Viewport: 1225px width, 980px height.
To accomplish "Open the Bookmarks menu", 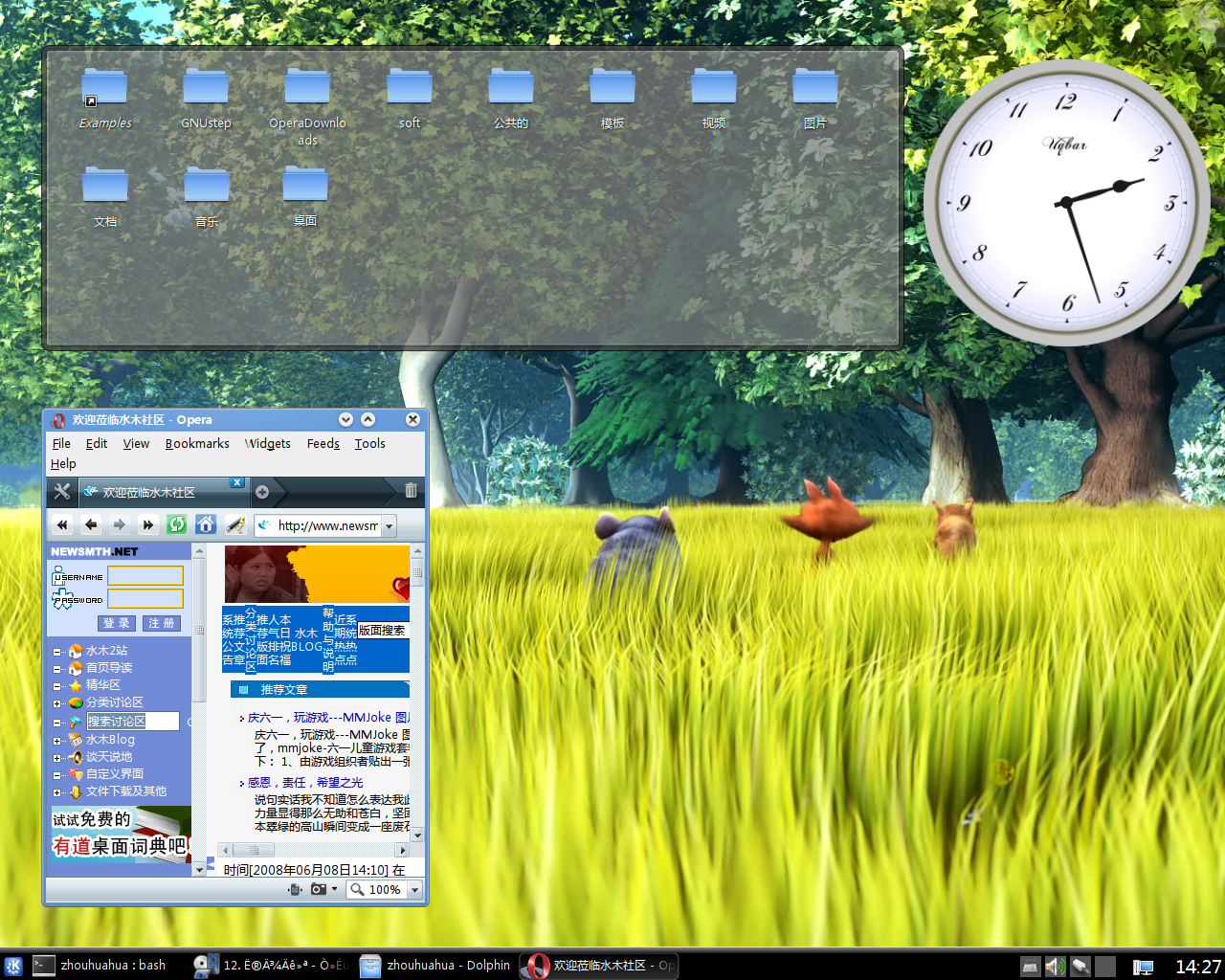I will coord(197,443).
